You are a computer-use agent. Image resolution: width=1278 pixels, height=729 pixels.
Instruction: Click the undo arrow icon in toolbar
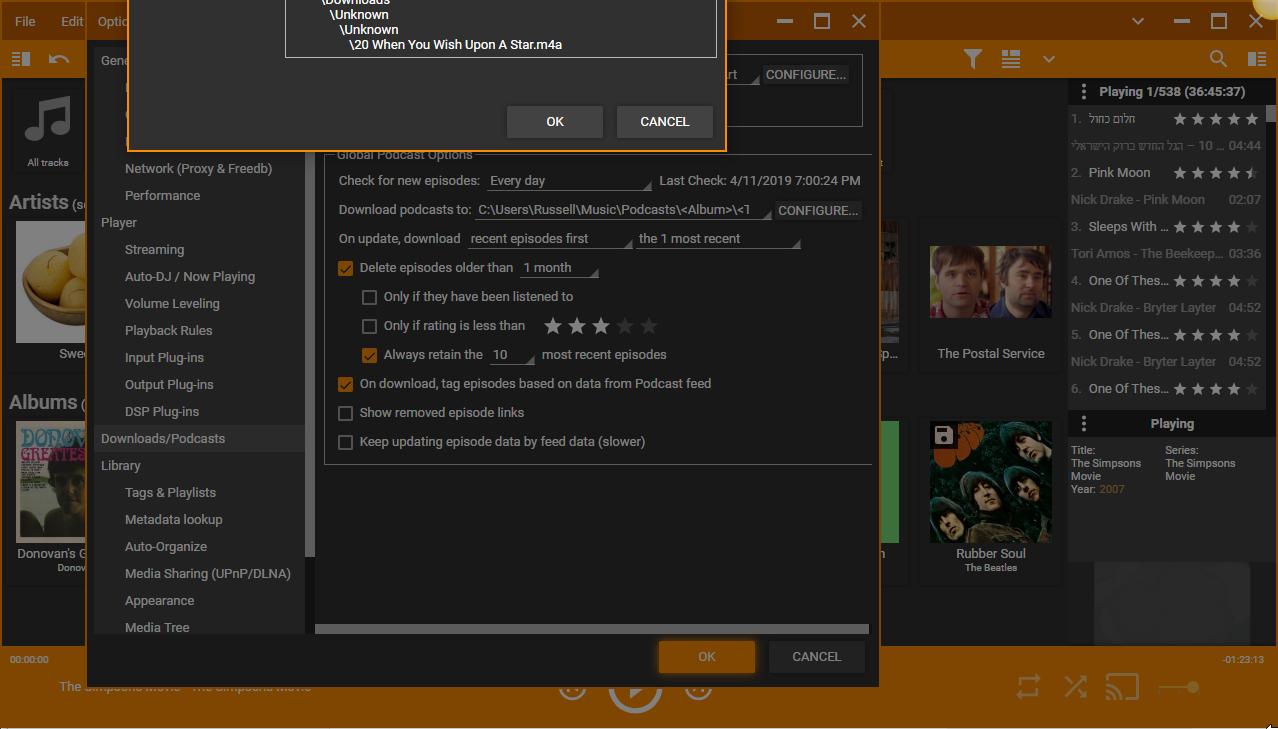pos(59,59)
